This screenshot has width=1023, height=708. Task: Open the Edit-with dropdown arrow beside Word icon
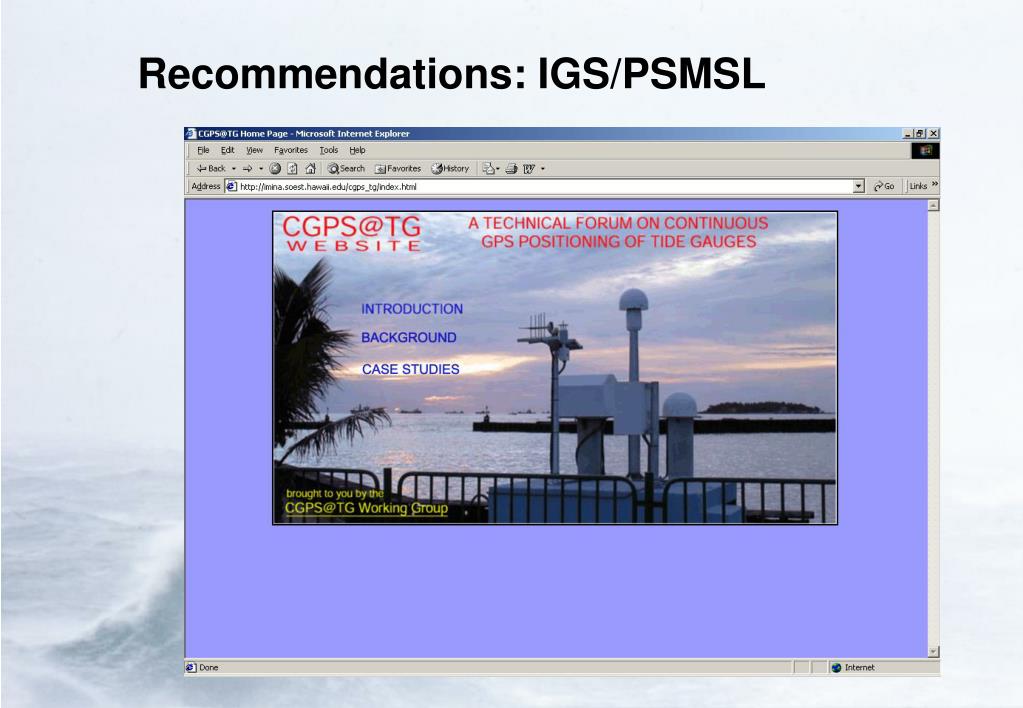pos(543,168)
